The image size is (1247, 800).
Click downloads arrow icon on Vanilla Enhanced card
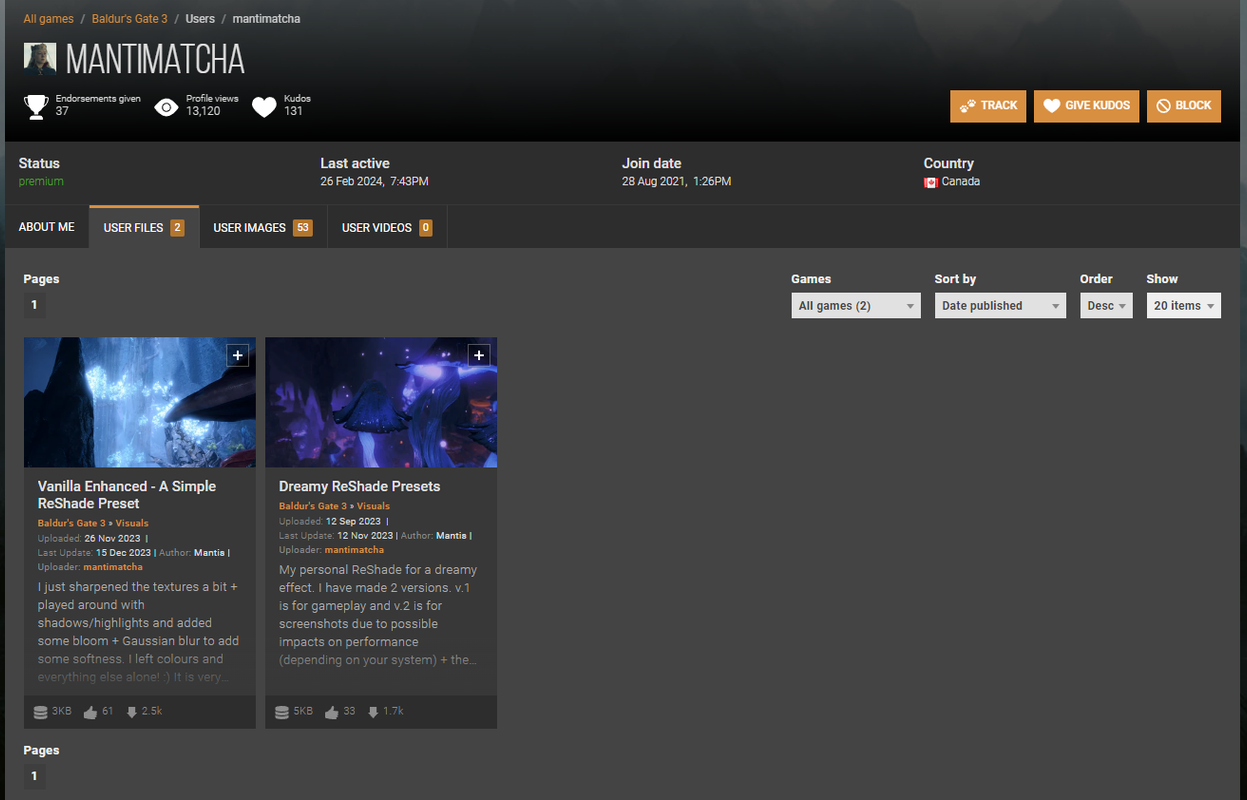pos(131,712)
